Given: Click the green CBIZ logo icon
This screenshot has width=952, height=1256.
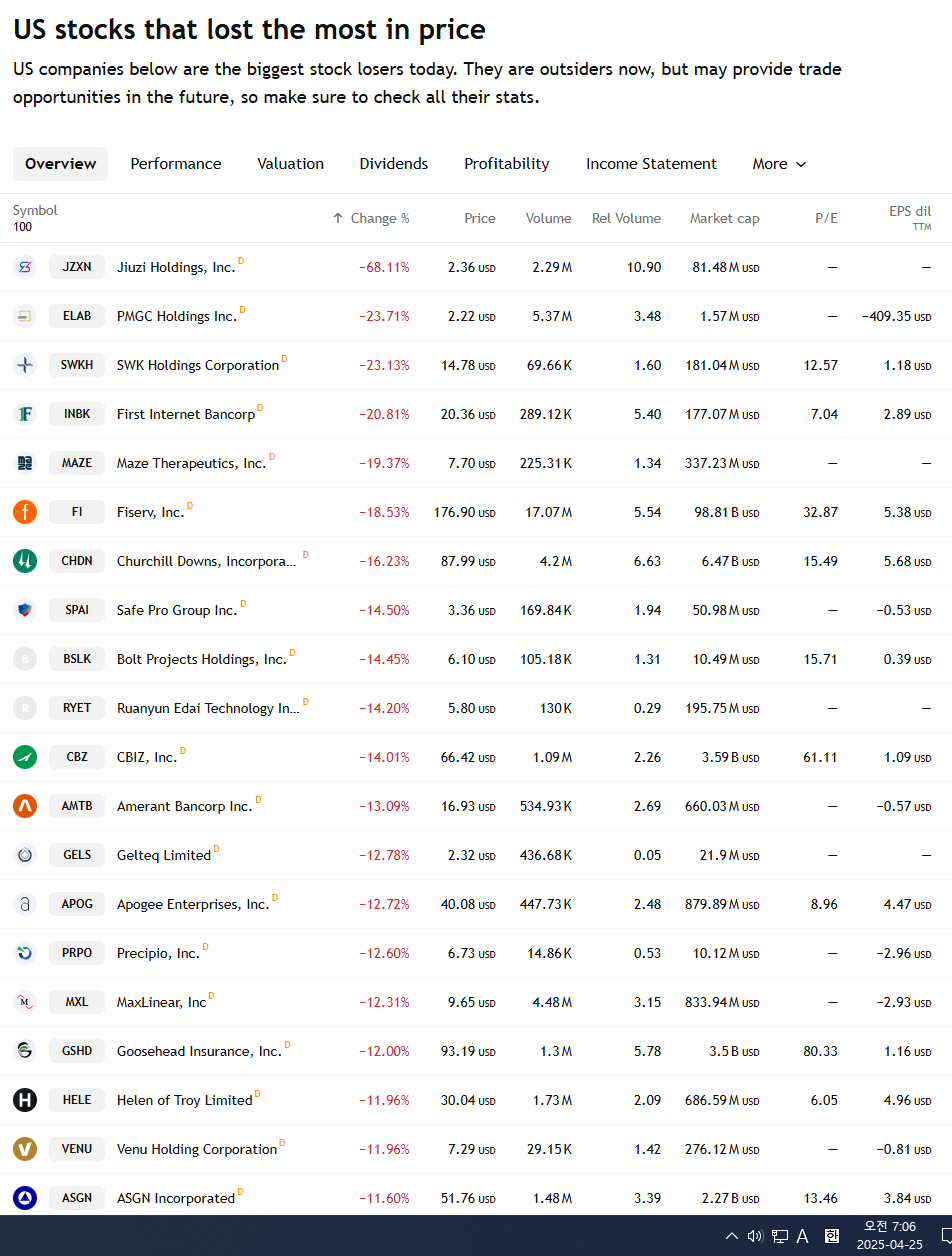Looking at the screenshot, I should (25, 757).
